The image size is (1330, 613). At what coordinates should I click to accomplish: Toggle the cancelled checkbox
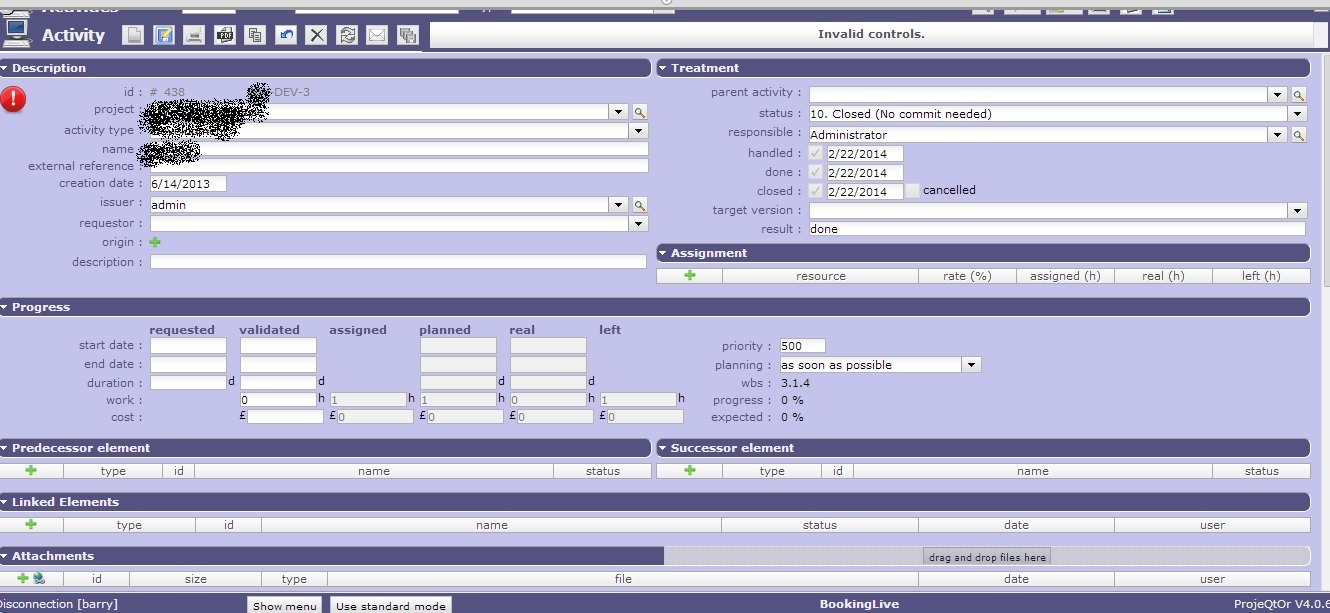tap(912, 190)
